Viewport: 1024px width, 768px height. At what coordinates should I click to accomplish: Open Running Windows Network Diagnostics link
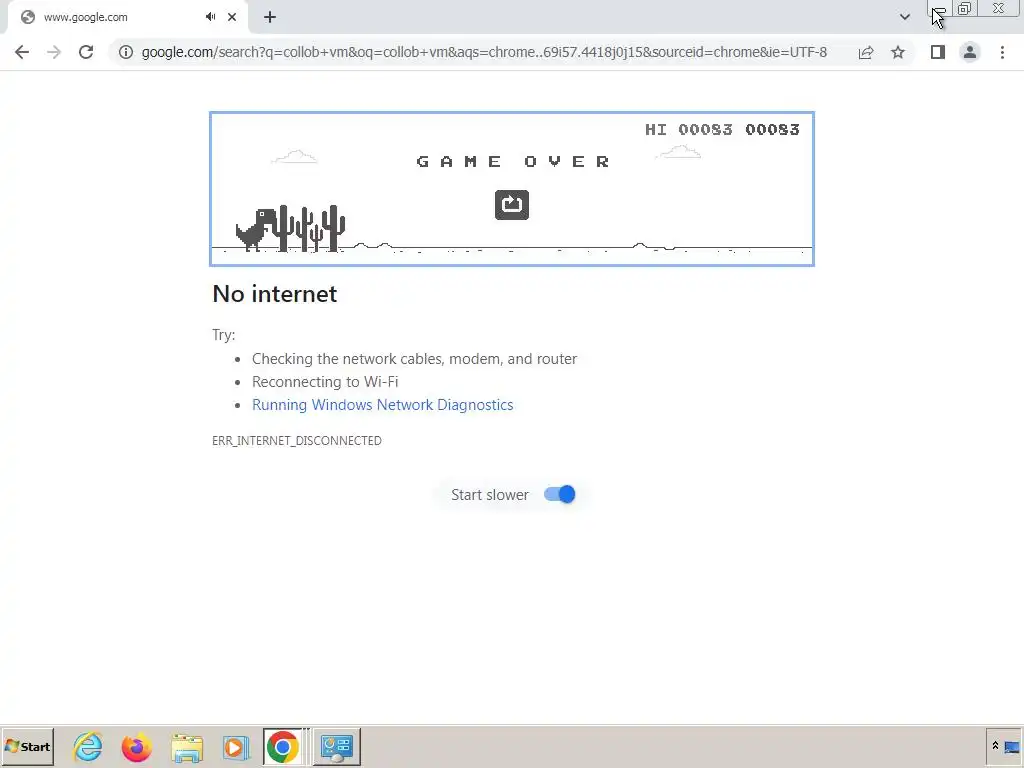tap(383, 405)
